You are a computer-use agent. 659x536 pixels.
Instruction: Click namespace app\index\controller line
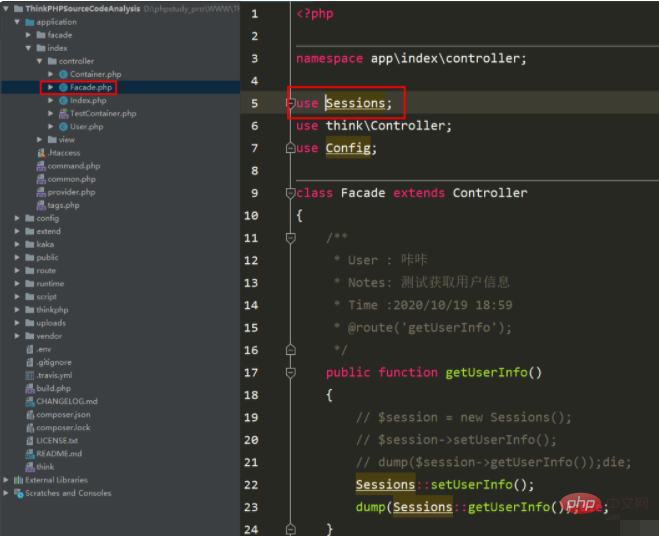(x=411, y=58)
